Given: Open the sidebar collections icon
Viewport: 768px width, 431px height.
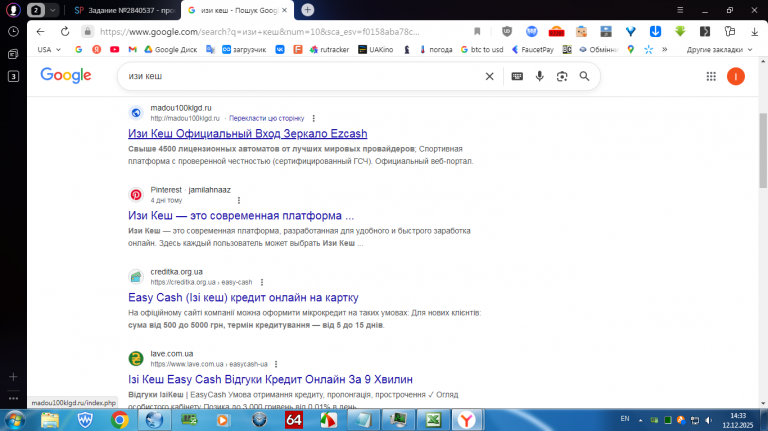Looking at the screenshot, I should (13, 54).
